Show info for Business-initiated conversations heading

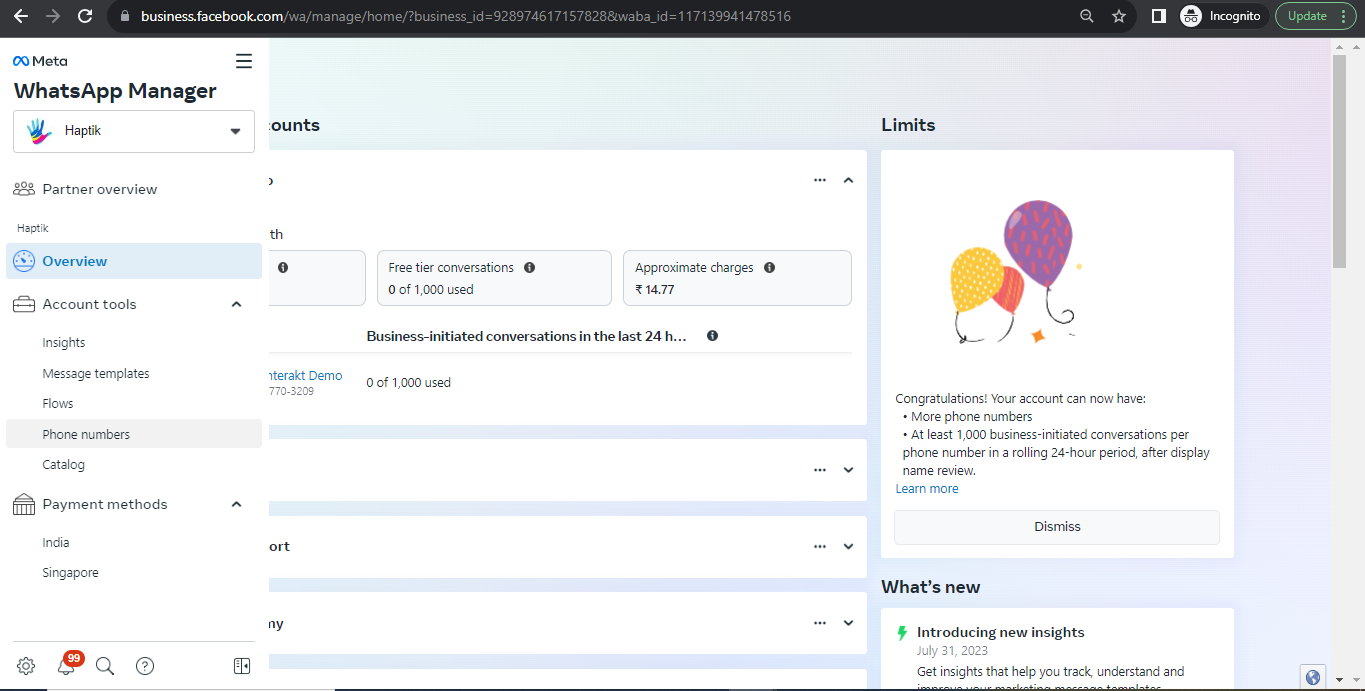(x=712, y=336)
